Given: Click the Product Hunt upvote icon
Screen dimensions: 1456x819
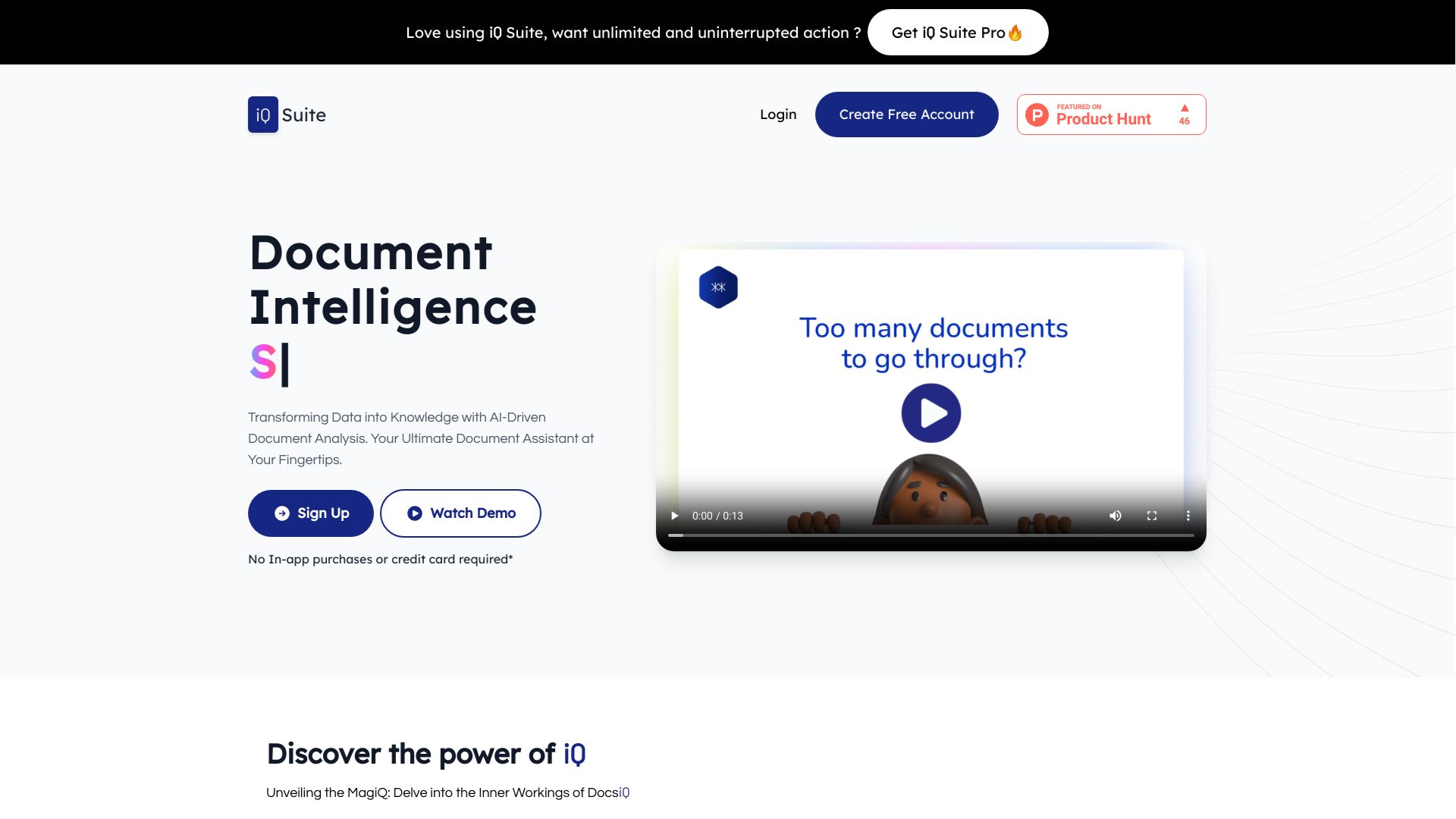Looking at the screenshot, I should [x=1183, y=107].
